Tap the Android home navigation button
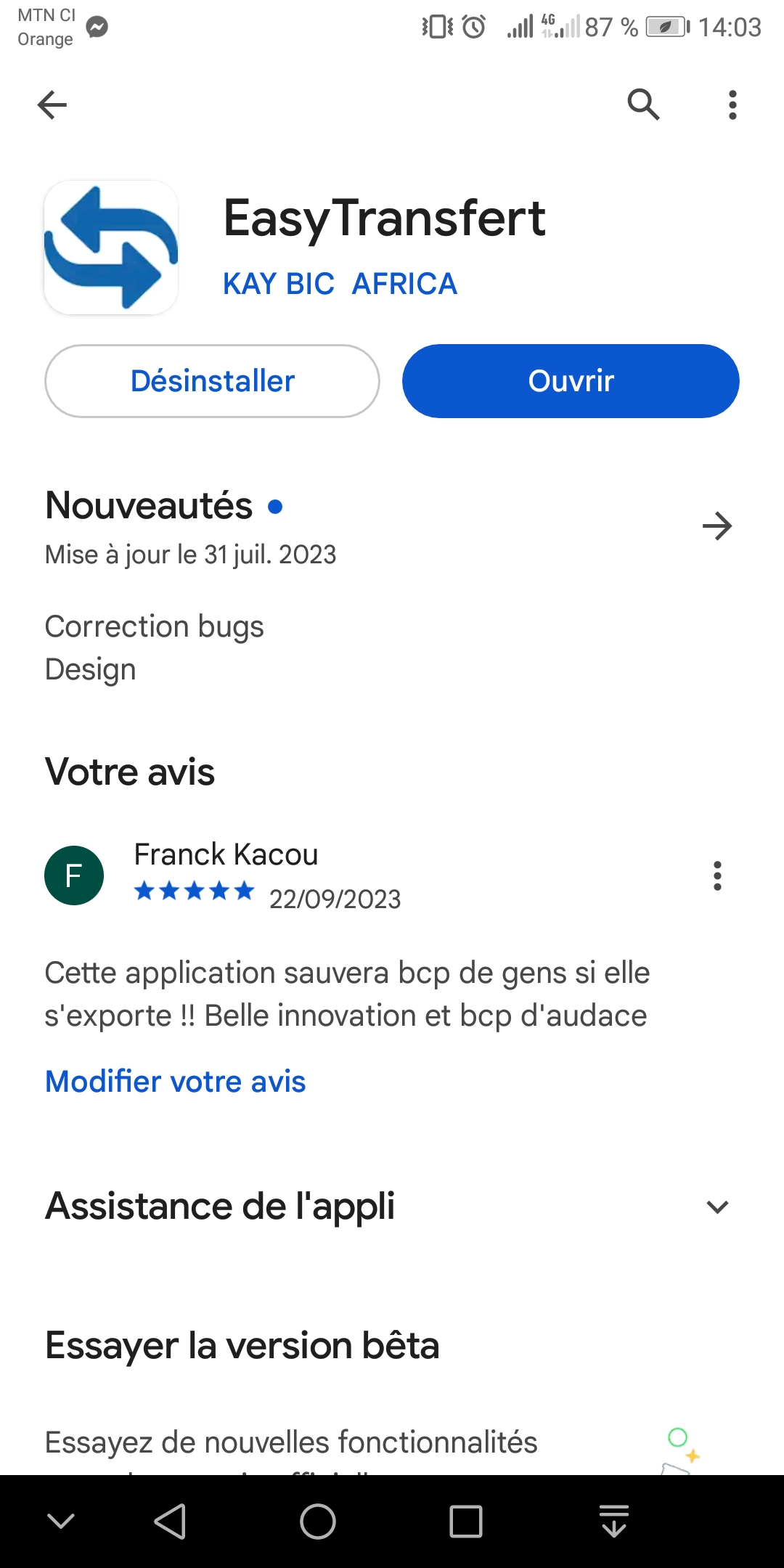Image resolution: width=784 pixels, height=1568 pixels. [x=318, y=1522]
